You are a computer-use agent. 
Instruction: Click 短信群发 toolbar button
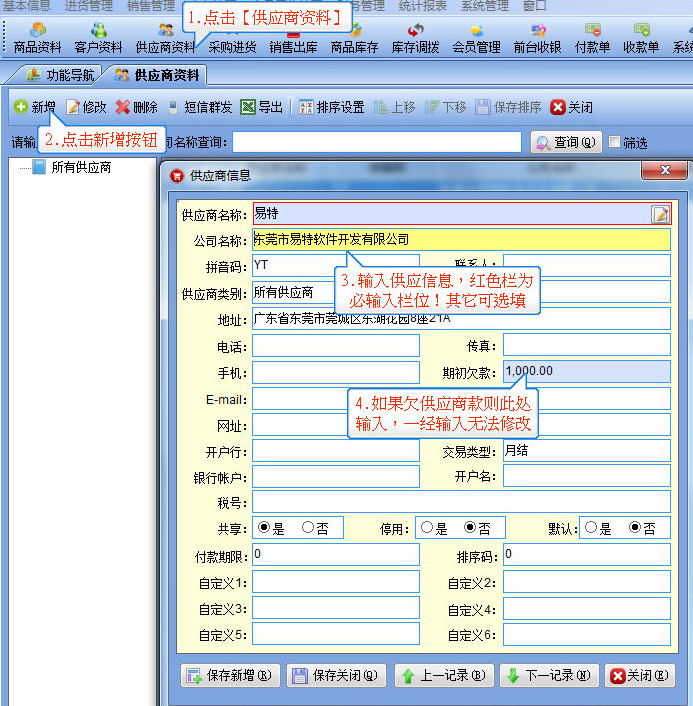click(200, 107)
